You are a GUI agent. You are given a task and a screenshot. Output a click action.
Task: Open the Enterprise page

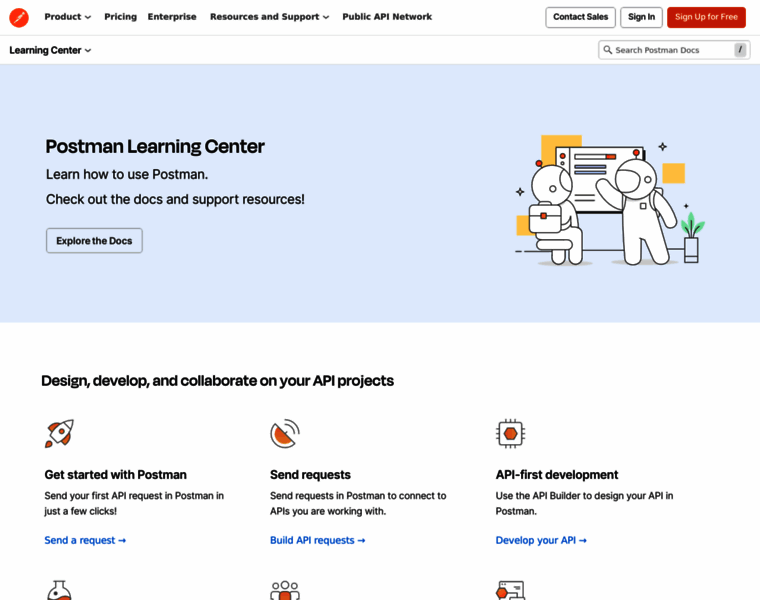click(x=172, y=17)
